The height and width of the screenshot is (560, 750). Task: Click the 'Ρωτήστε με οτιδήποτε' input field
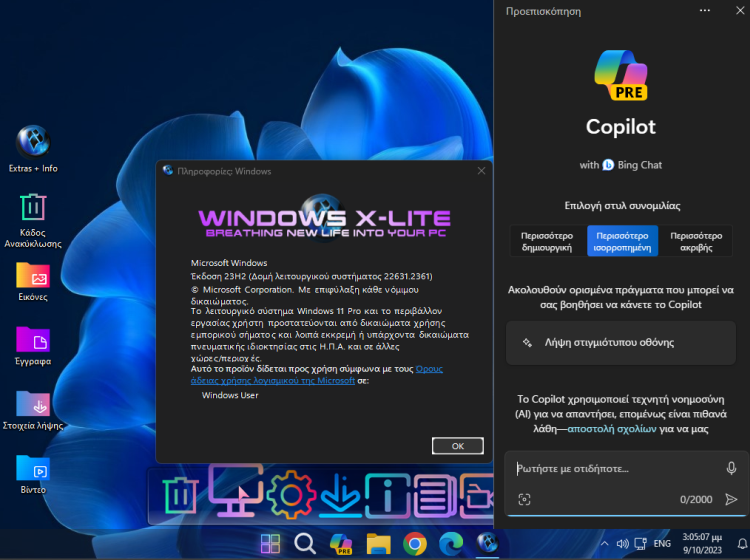tap(615, 468)
